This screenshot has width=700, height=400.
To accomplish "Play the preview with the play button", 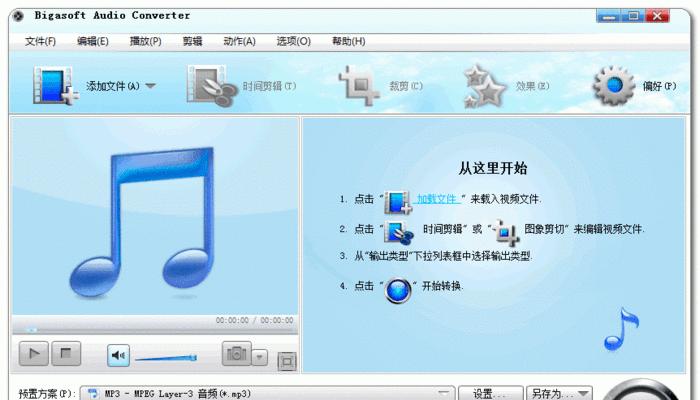I will pos(33,354).
